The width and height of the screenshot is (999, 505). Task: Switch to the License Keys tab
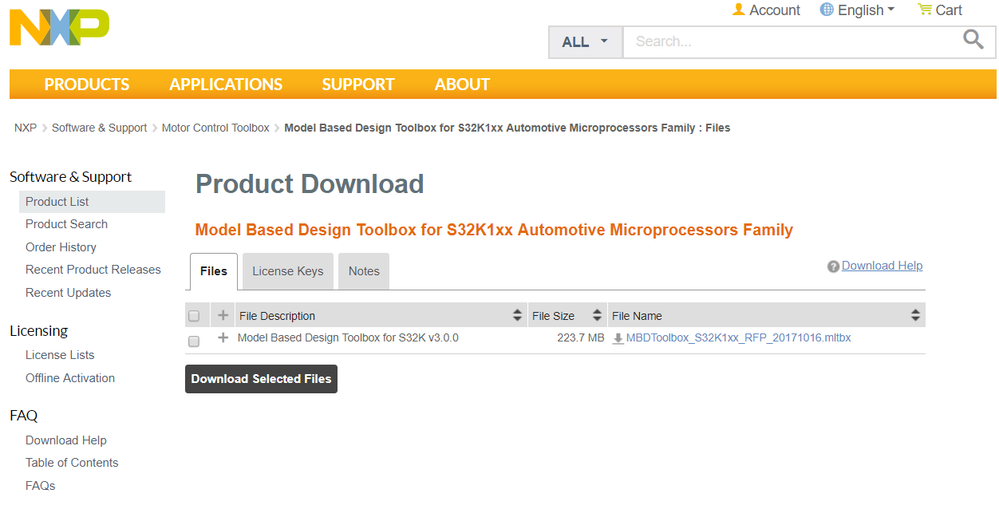tap(288, 271)
